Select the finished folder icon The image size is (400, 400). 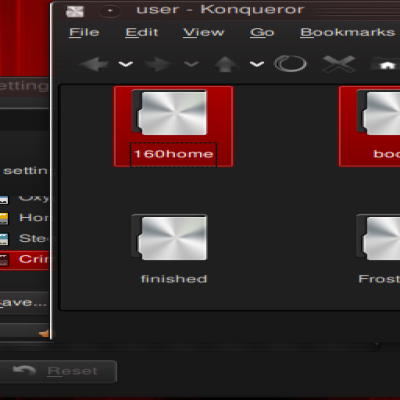click(169, 237)
